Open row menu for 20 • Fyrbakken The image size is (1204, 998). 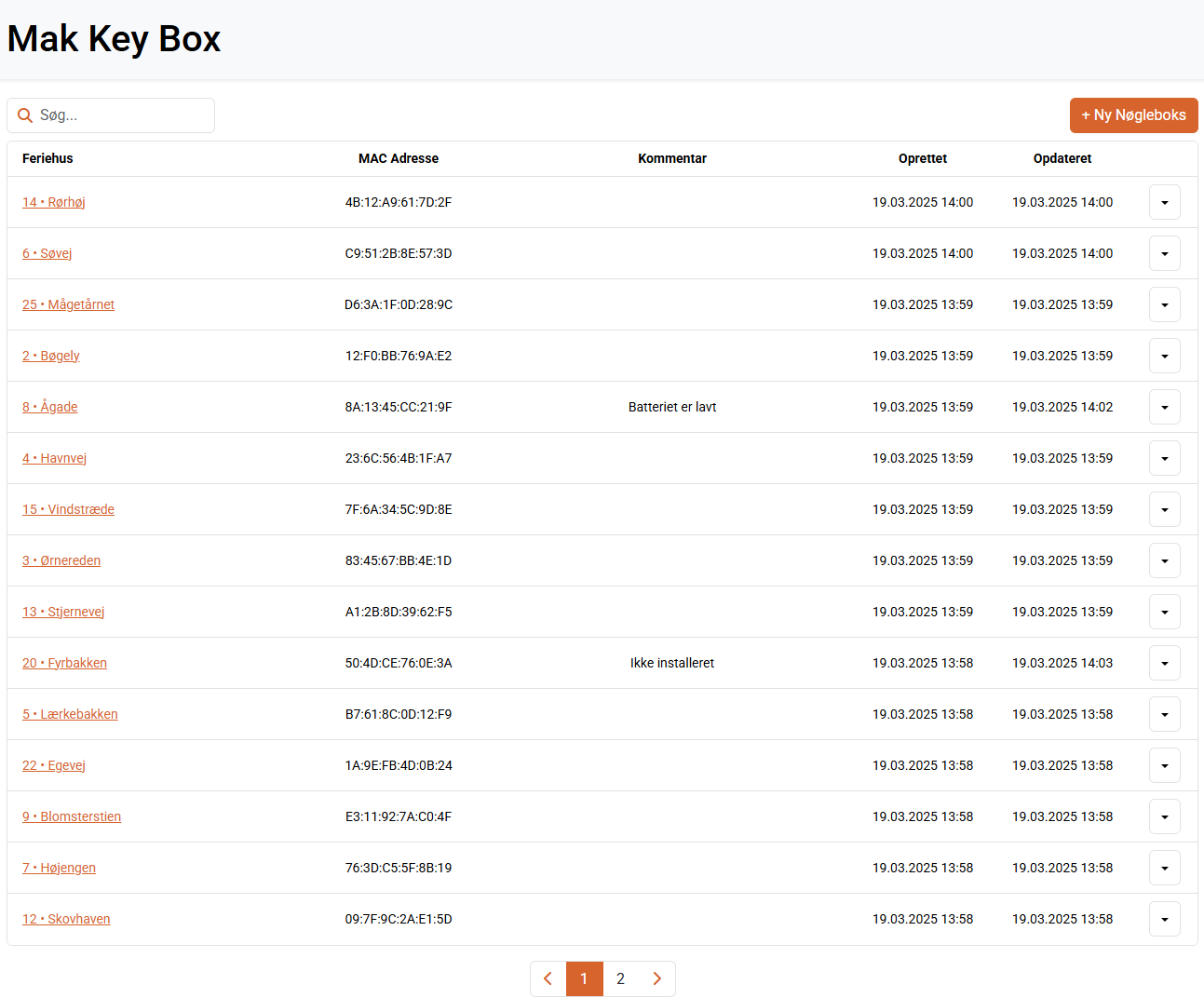point(1164,663)
